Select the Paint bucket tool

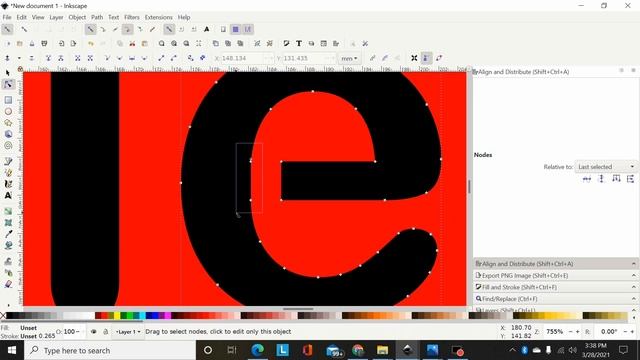[8, 245]
